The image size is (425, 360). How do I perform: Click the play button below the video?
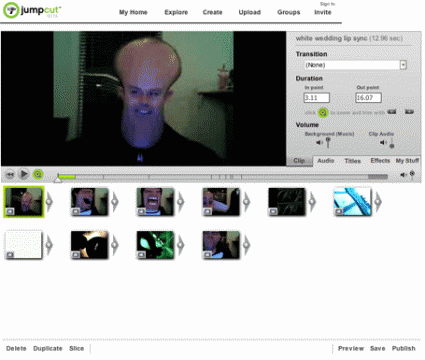[x=24, y=174]
